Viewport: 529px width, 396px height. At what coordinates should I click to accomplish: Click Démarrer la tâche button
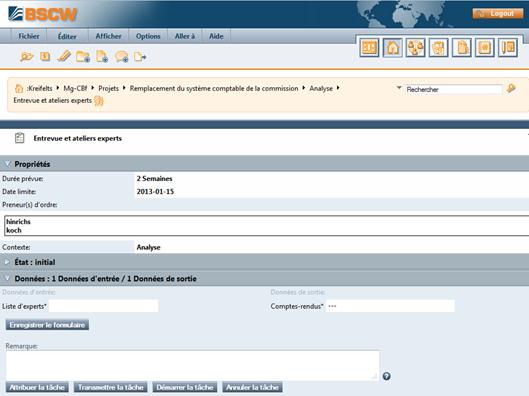click(x=185, y=387)
